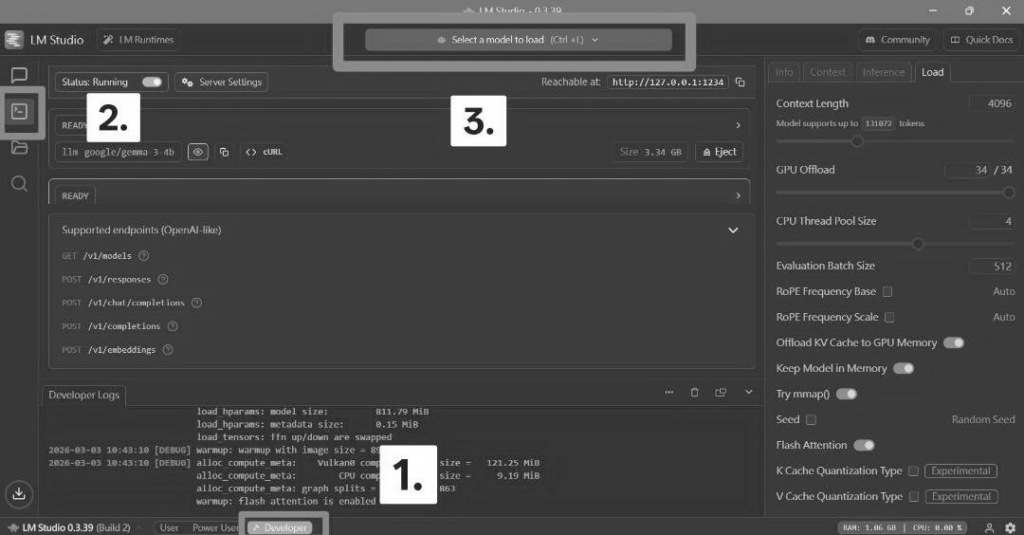Image resolution: width=1024 pixels, height=535 pixels.
Task: Edit the CPU Thread Pool Size field
Action: tap(991, 221)
